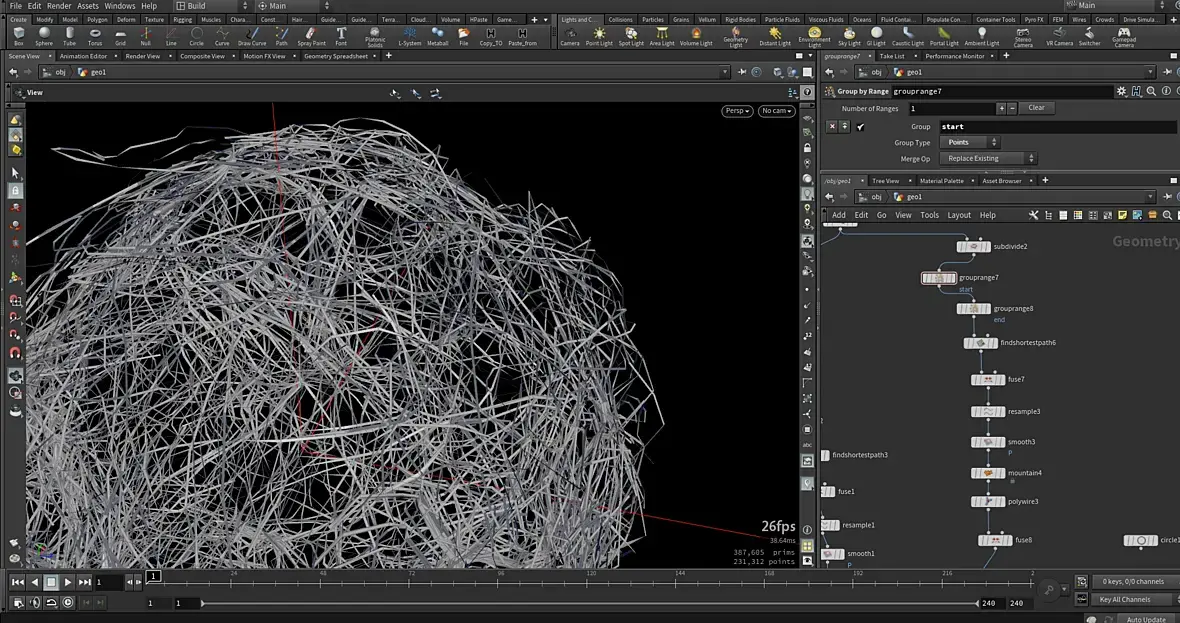This screenshot has height=623, width=1180.
Task: Toggle the enable checkmark beside Group
Action: tap(860, 127)
